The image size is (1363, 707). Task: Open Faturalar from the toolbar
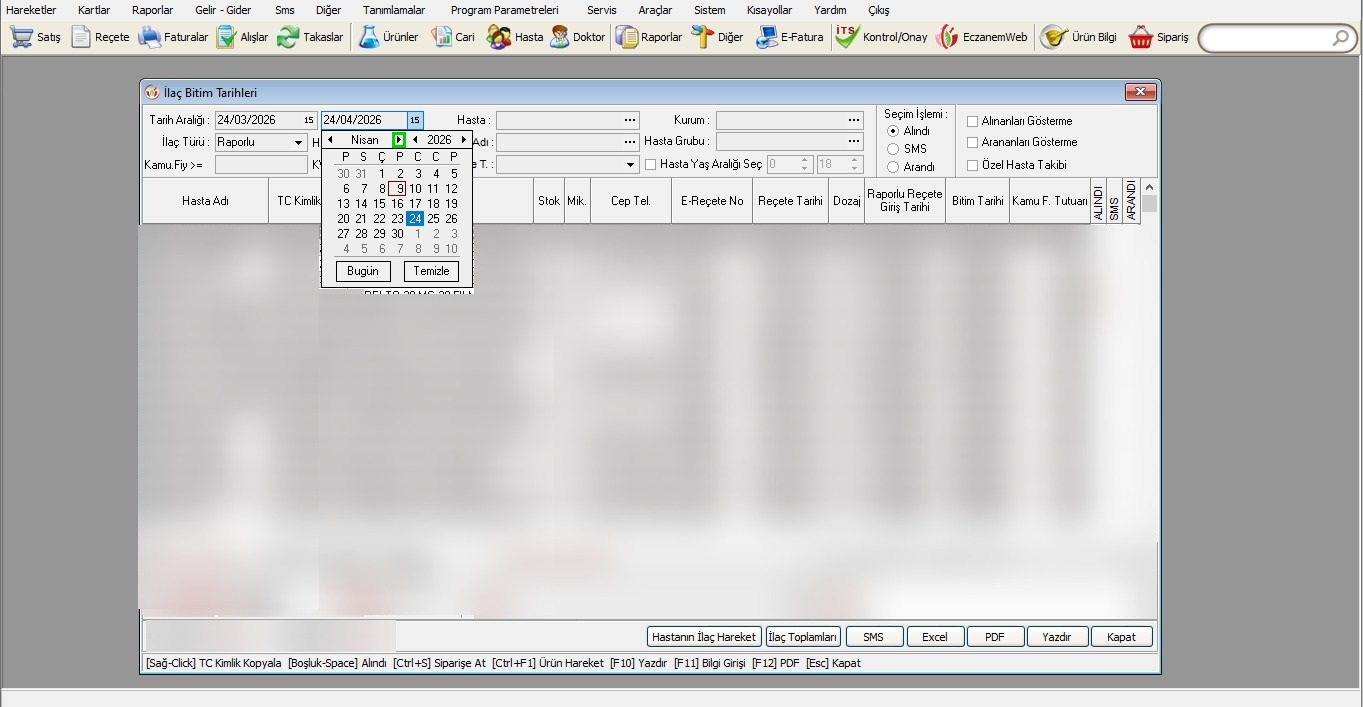(x=150, y=37)
